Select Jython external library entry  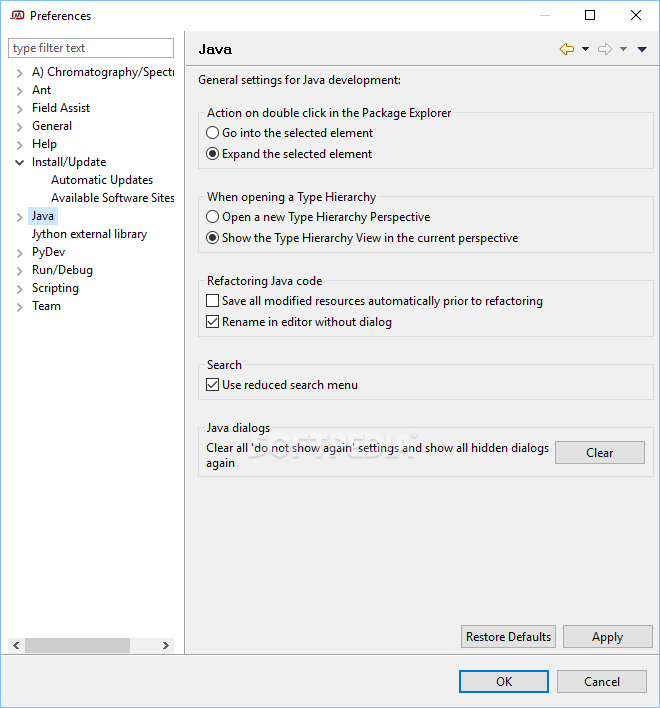pos(89,234)
